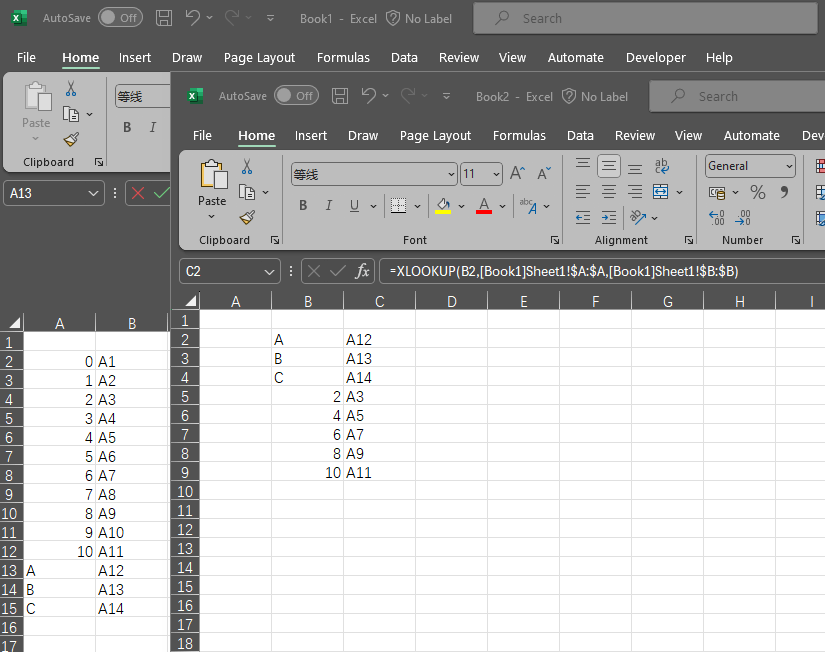
Task: Open the Paste dropdown arrow in Book2
Action: click(x=212, y=217)
